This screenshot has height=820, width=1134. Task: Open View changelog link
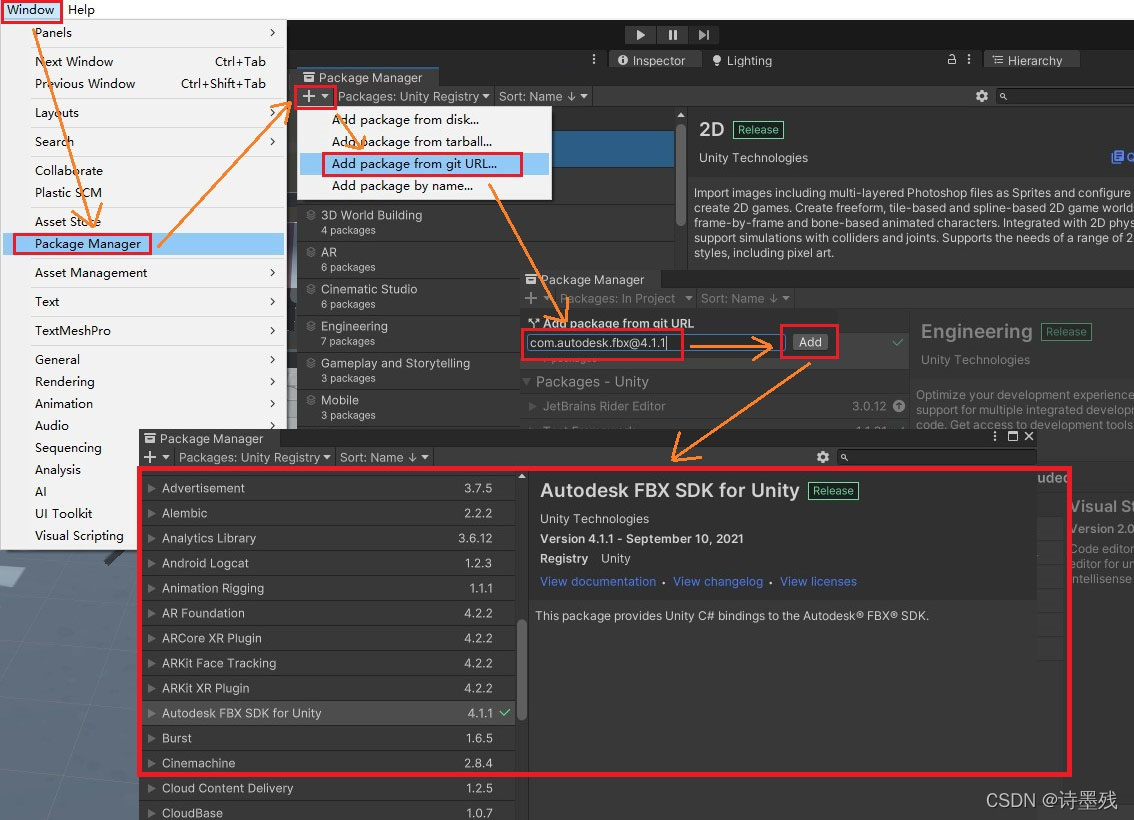(x=717, y=581)
